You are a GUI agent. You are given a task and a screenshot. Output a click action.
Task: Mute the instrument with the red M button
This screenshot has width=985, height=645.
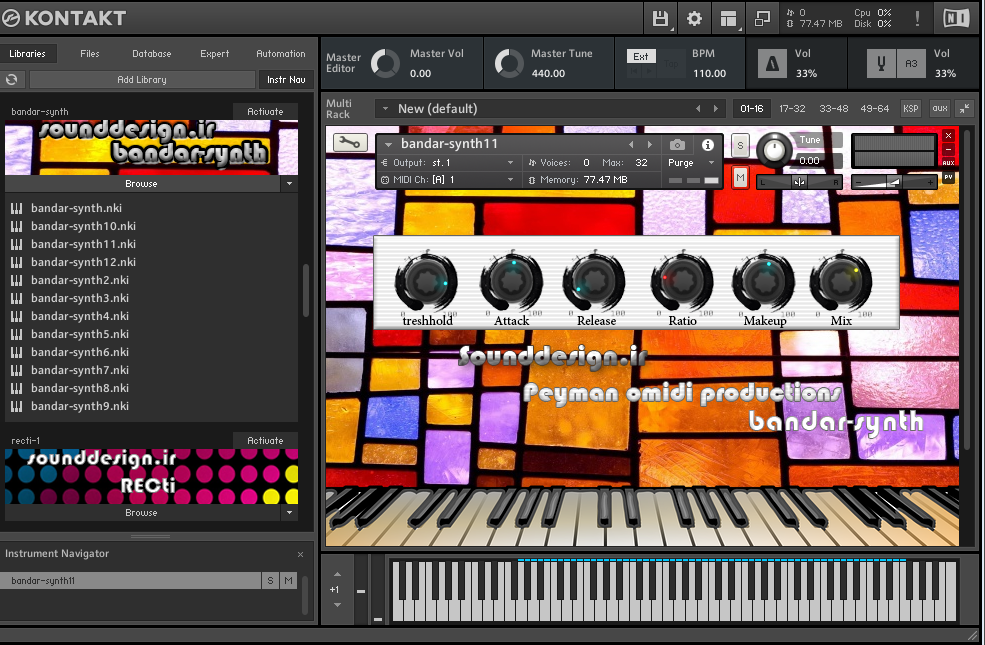click(x=740, y=178)
